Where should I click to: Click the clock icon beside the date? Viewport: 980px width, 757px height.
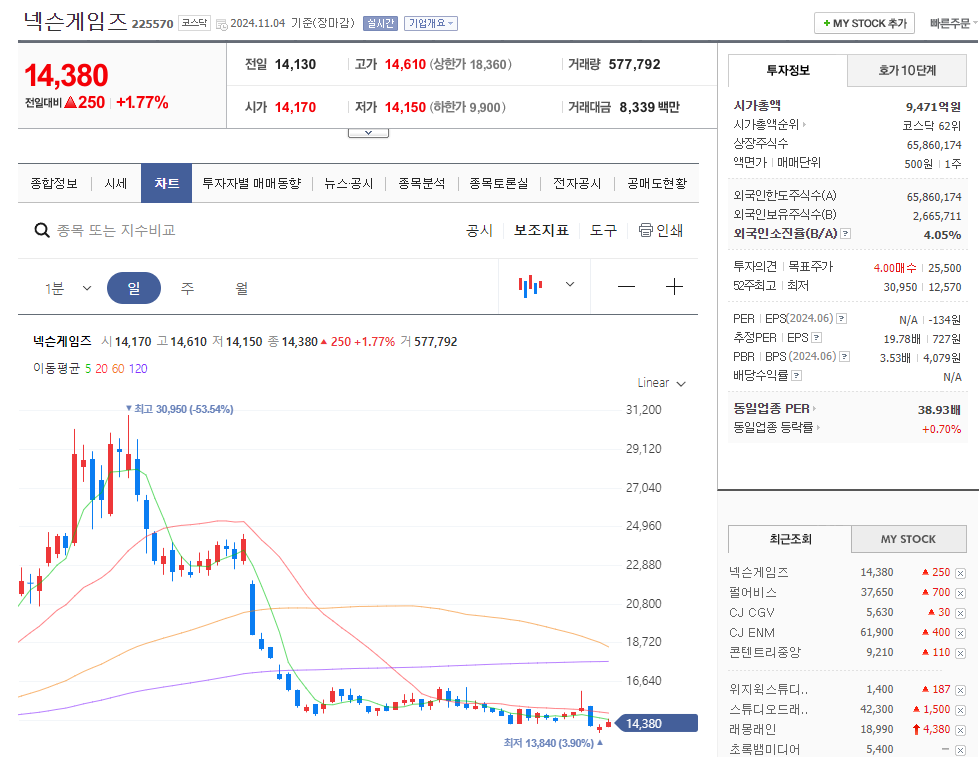click(221, 24)
